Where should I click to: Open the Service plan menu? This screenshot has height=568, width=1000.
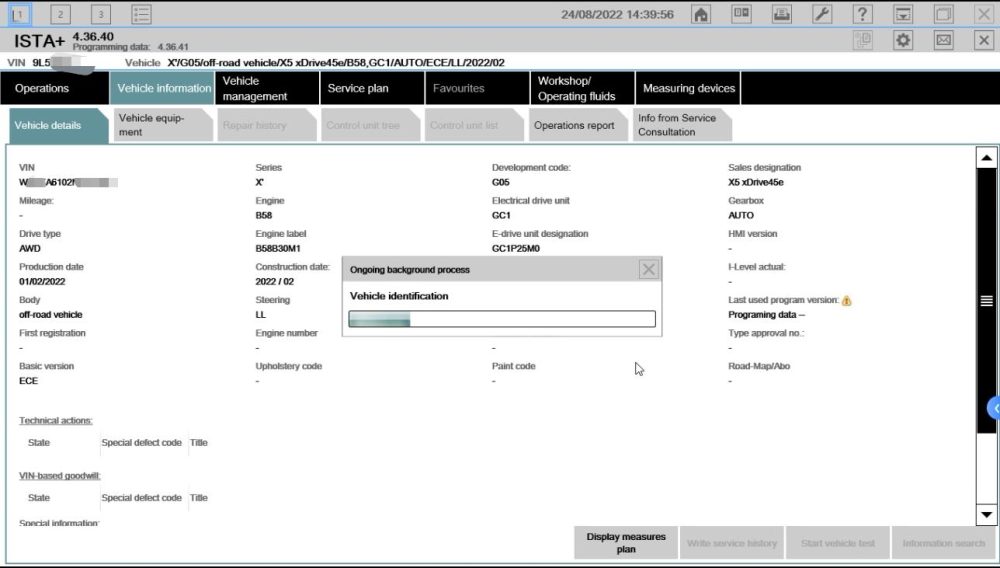click(x=372, y=88)
